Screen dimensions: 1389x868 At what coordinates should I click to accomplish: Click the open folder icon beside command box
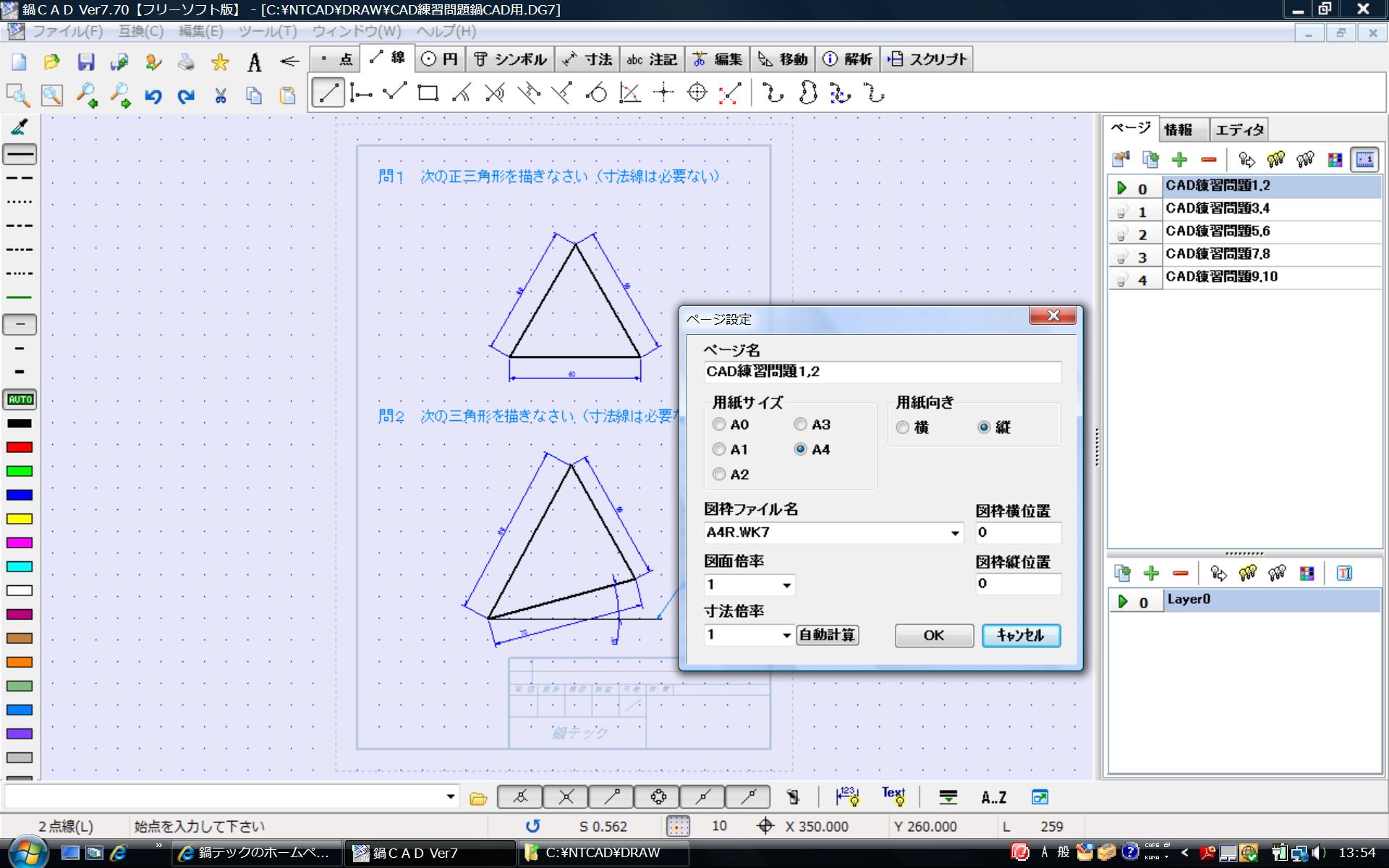tap(478, 798)
